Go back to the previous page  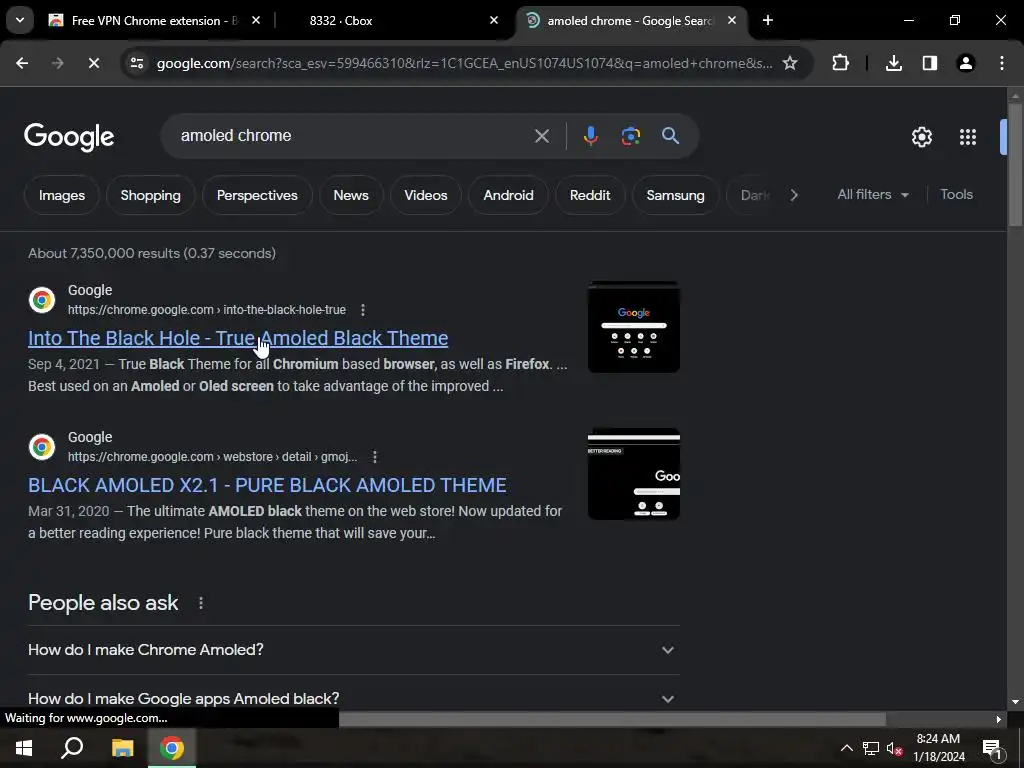pos(22,63)
